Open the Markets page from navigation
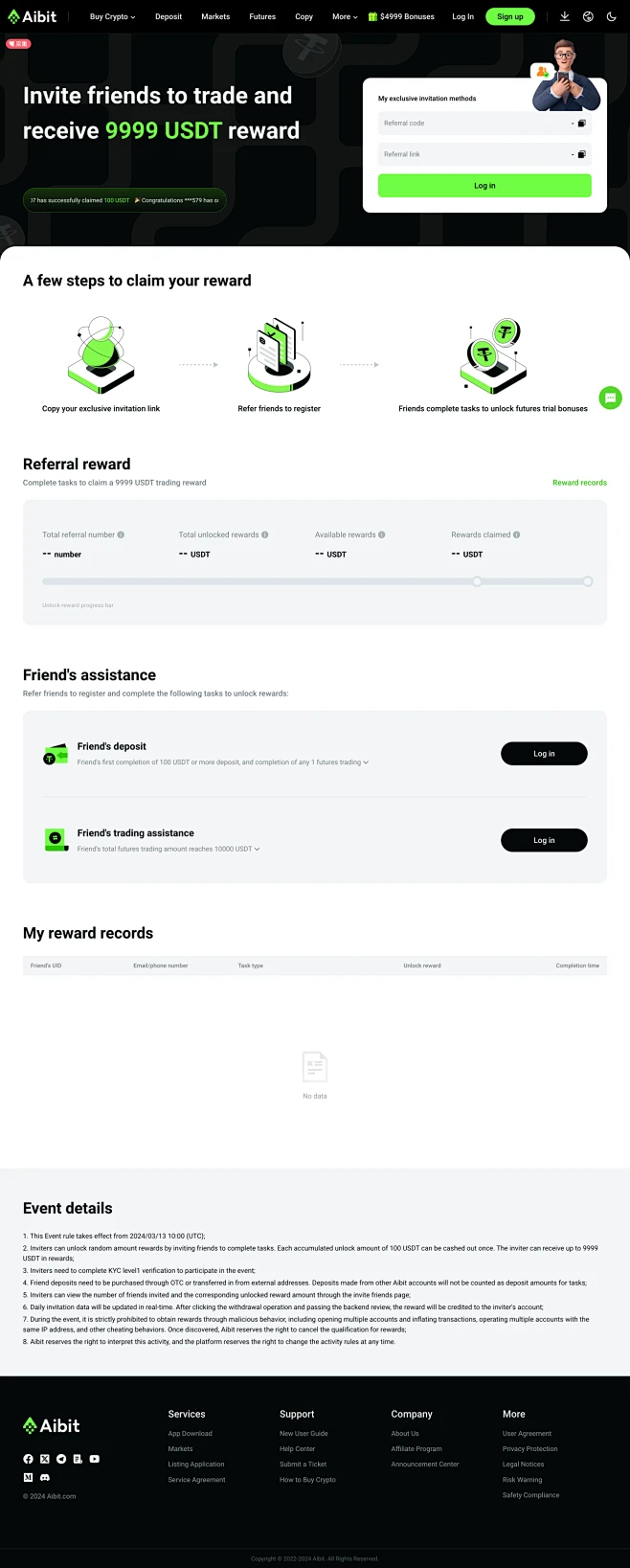Viewport: 630px width, 1568px height. point(215,16)
